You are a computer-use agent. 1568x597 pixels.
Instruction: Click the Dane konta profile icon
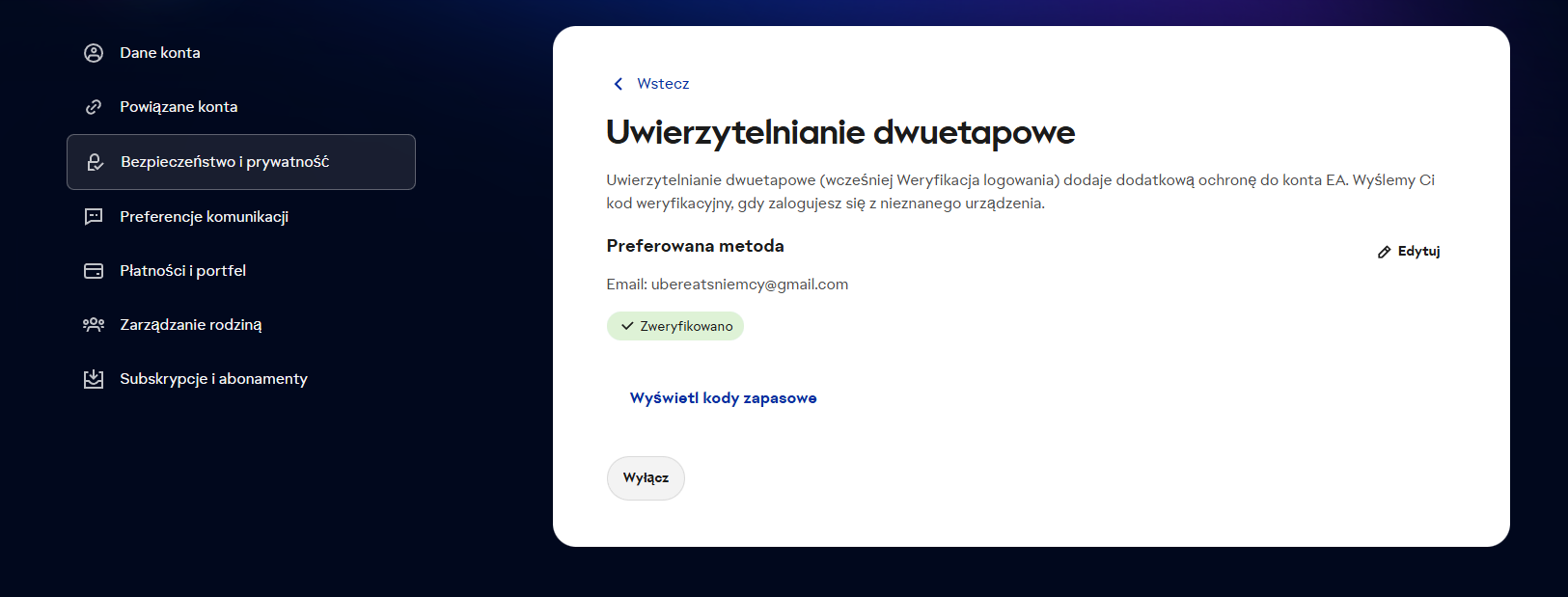point(94,53)
